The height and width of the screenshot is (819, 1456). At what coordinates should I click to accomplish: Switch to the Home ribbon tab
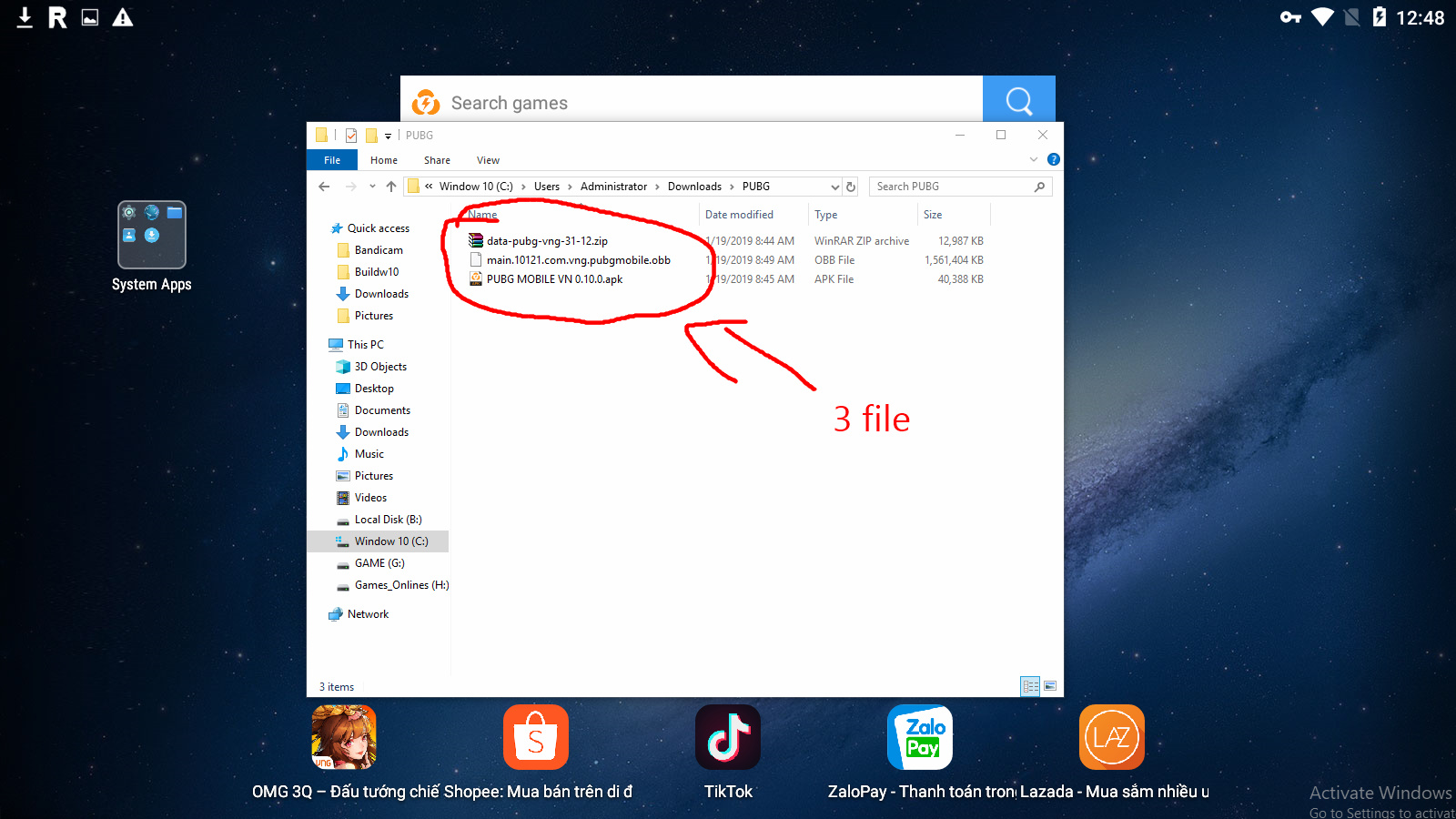click(384, 160)
